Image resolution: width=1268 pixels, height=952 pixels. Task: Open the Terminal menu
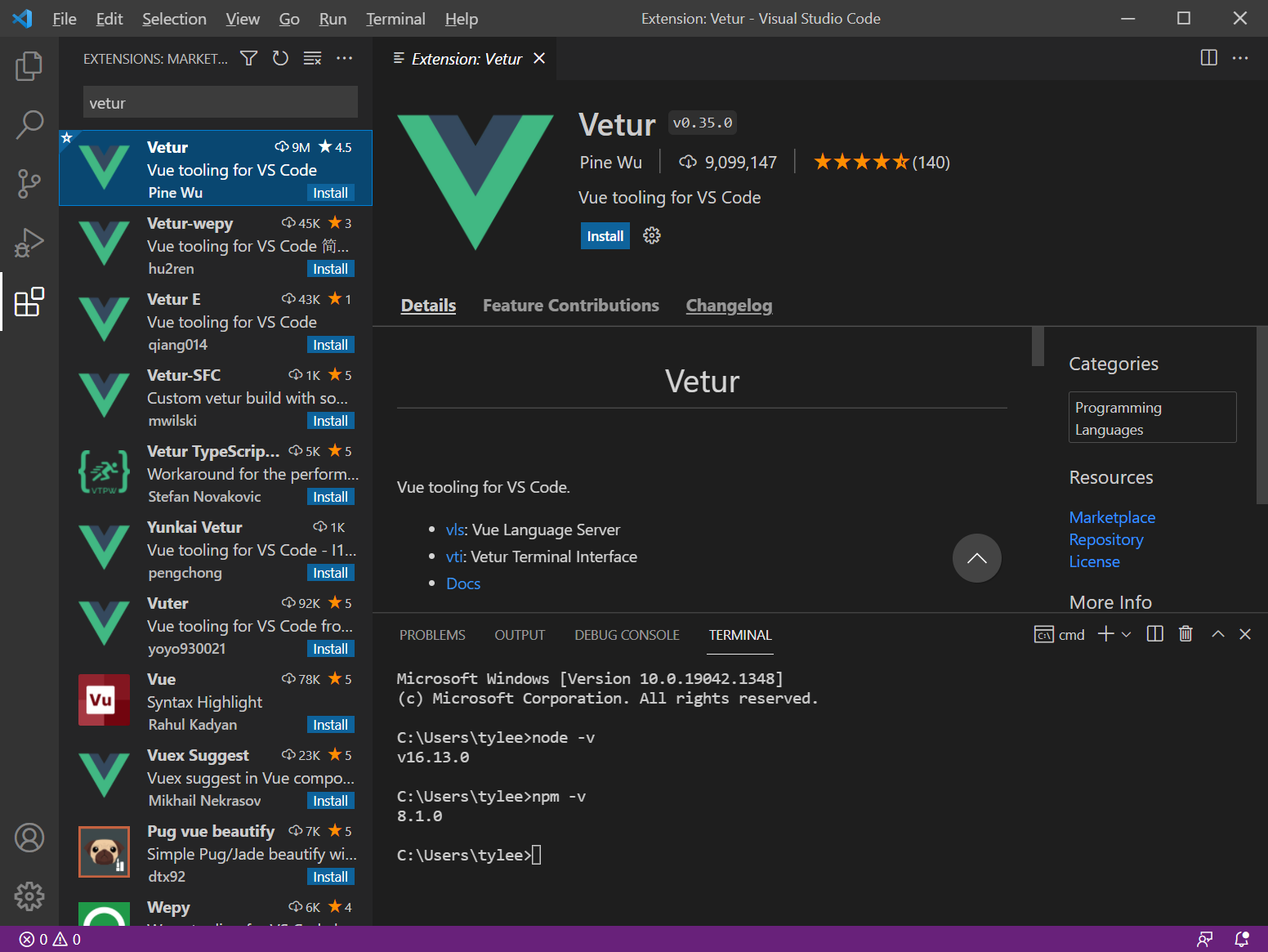(x=395, y=19)
